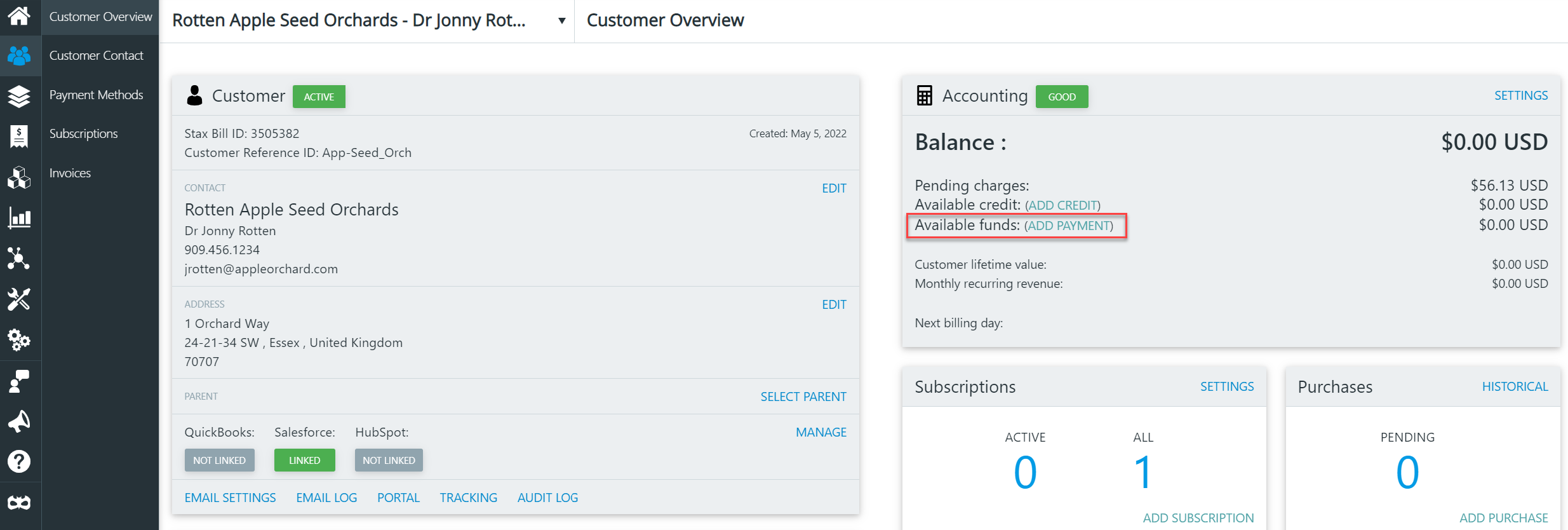Select the customers people icon

[19, 56]
